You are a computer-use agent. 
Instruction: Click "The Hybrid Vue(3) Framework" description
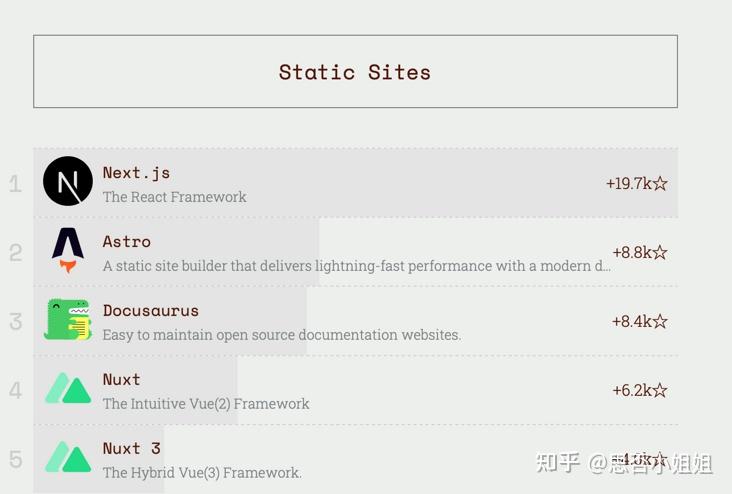(x=202, y=473)
